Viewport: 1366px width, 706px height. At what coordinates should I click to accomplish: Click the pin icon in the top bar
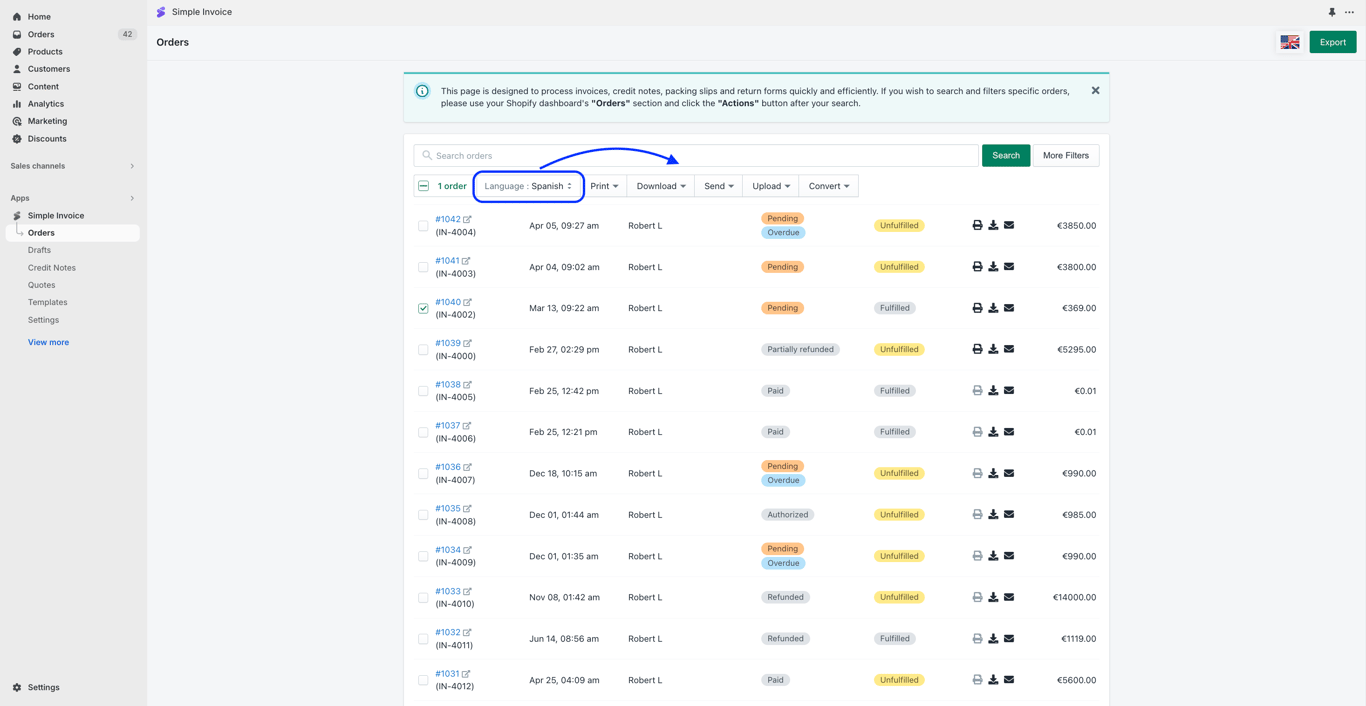point(1332,12)
